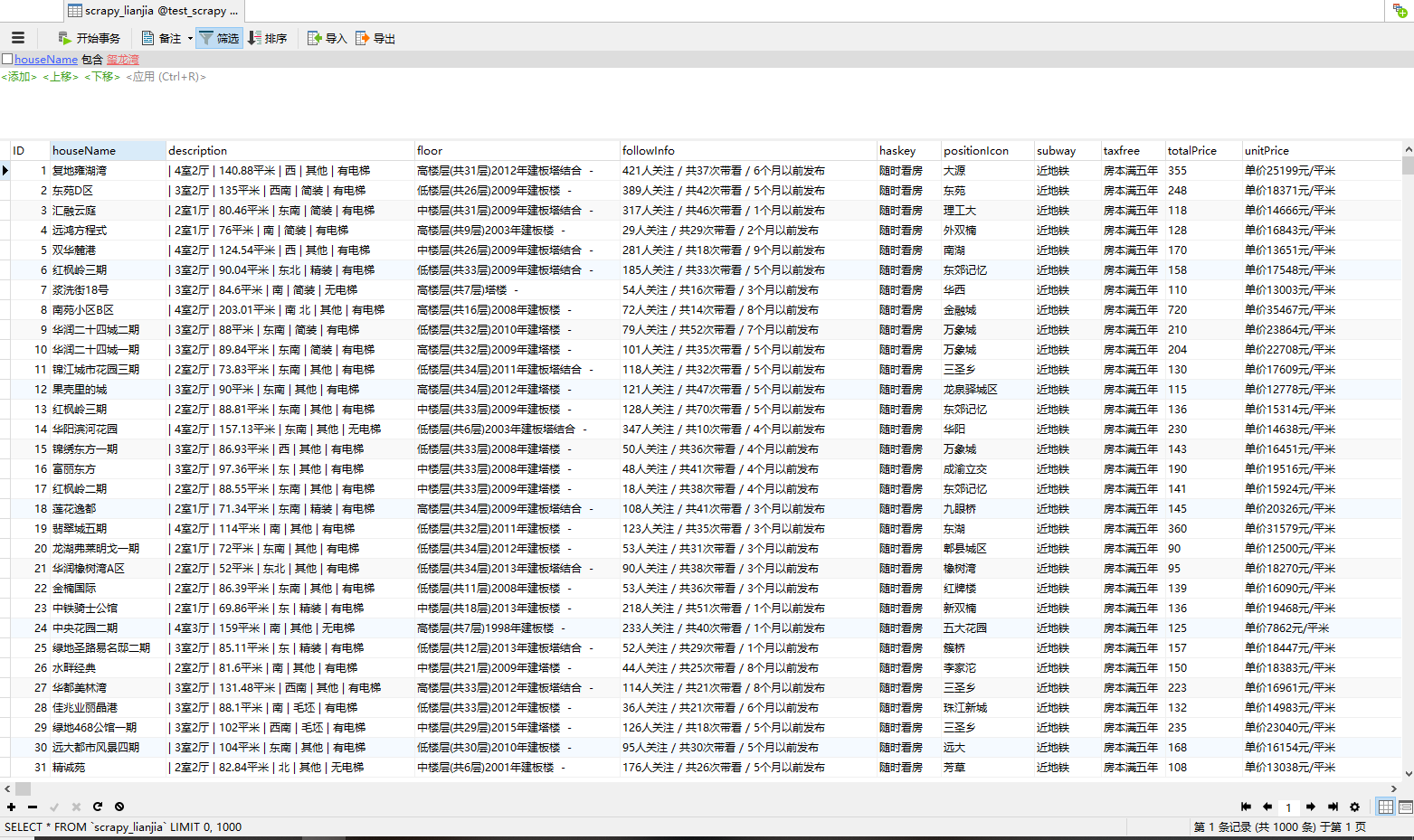Go to the next page of records

1311,807
